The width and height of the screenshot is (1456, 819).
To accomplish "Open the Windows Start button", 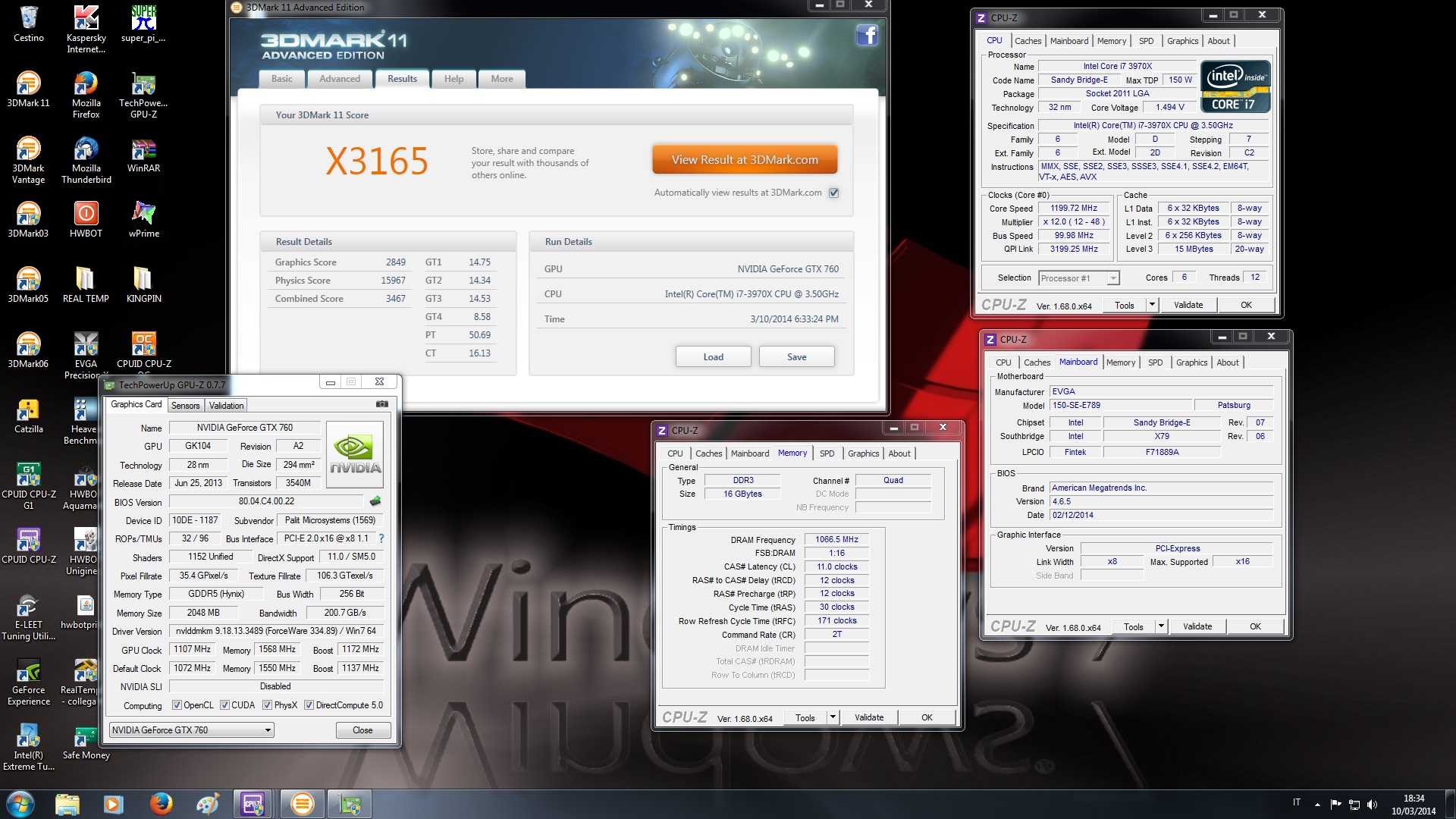I will pyautogui.click(x=20, y=804).
